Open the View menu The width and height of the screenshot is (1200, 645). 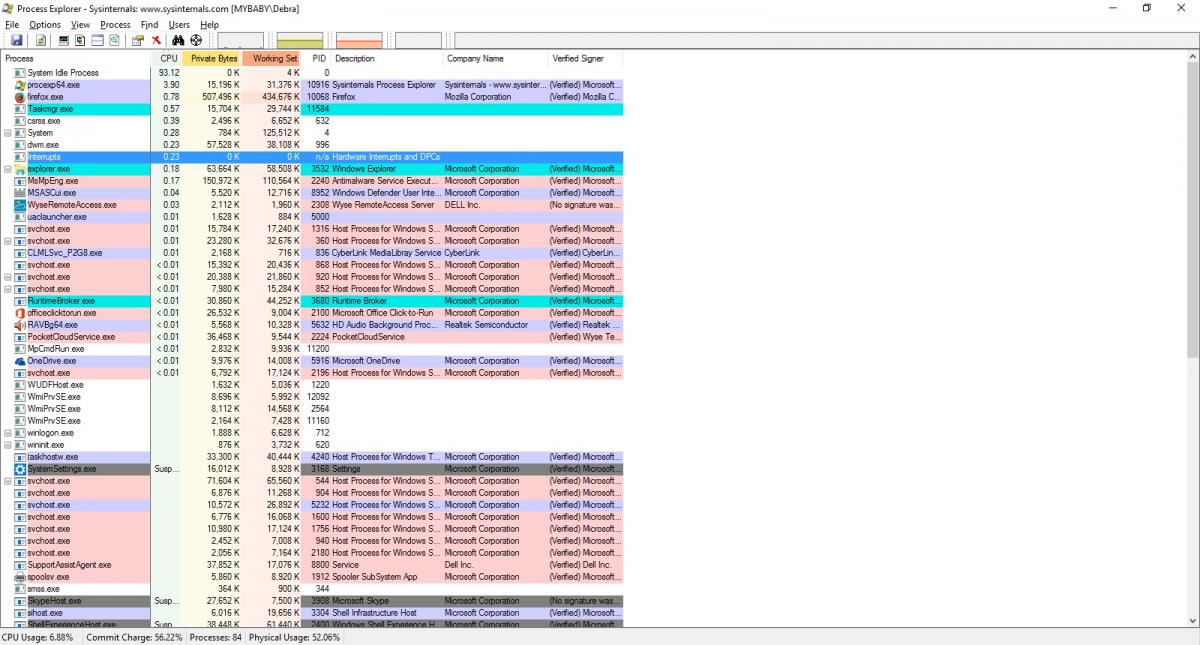point(80,24)
